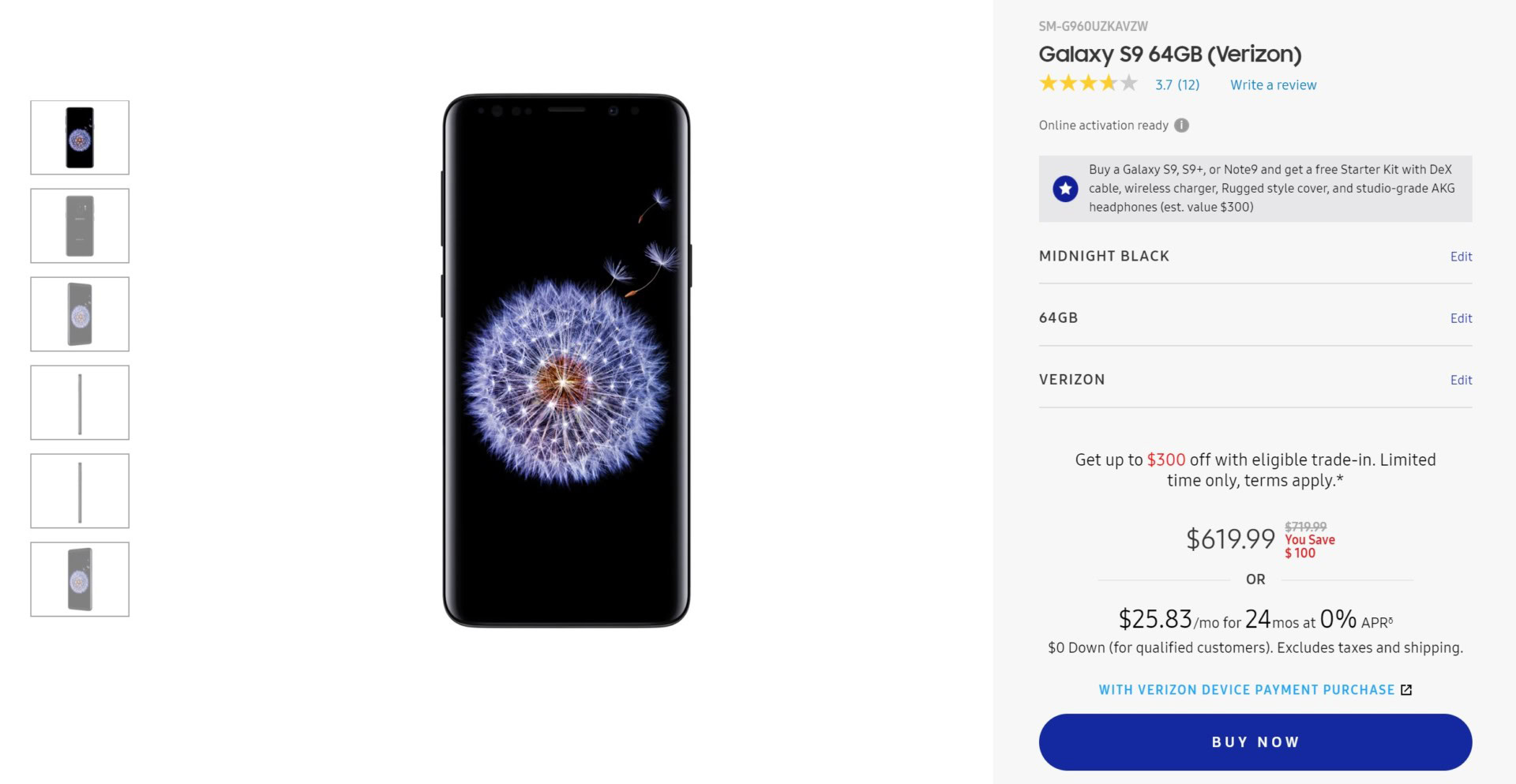1516x784 pixels.
Task: Select the fifth side-profile thumbnail
Action: 80,491
